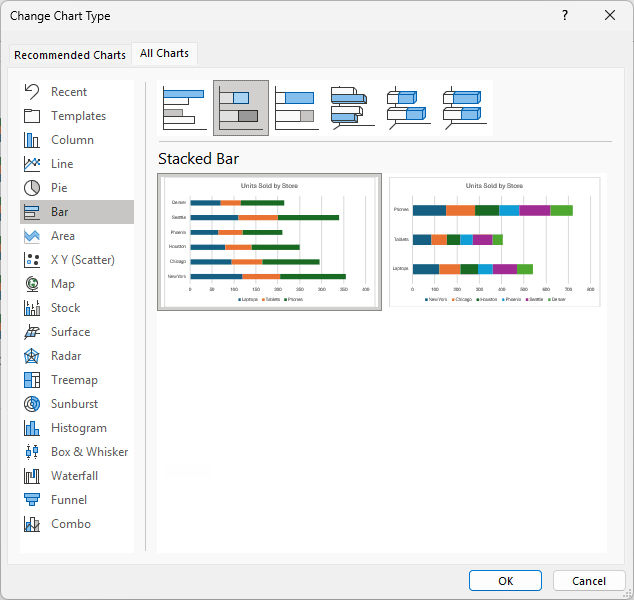Select the Templates label
This screenshot has width=634, height=600.
click(78, 116)
